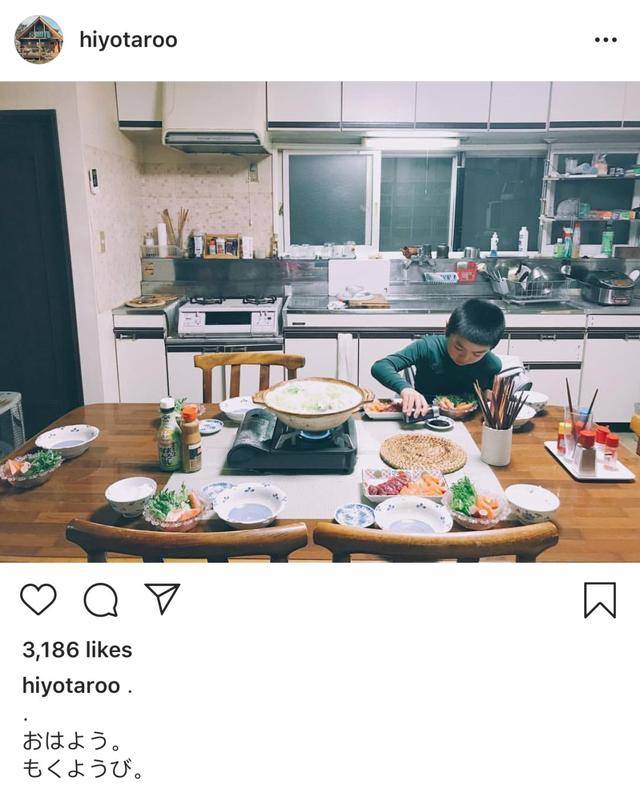Viewport: 640px width, 793px height.
Task: View who liked via 3,186 likes
Action: tap(77, 650)
